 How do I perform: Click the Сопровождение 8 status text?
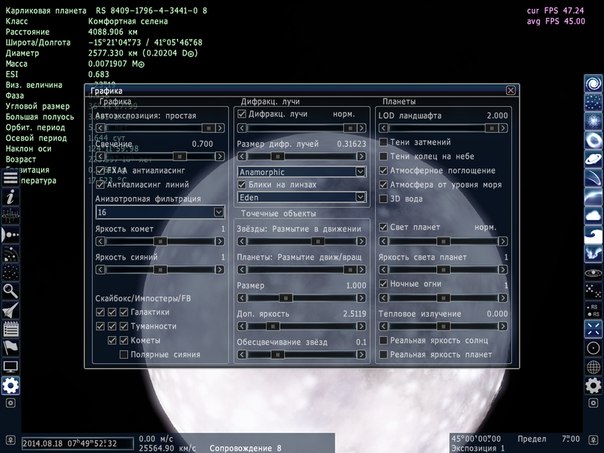point(245,448)
